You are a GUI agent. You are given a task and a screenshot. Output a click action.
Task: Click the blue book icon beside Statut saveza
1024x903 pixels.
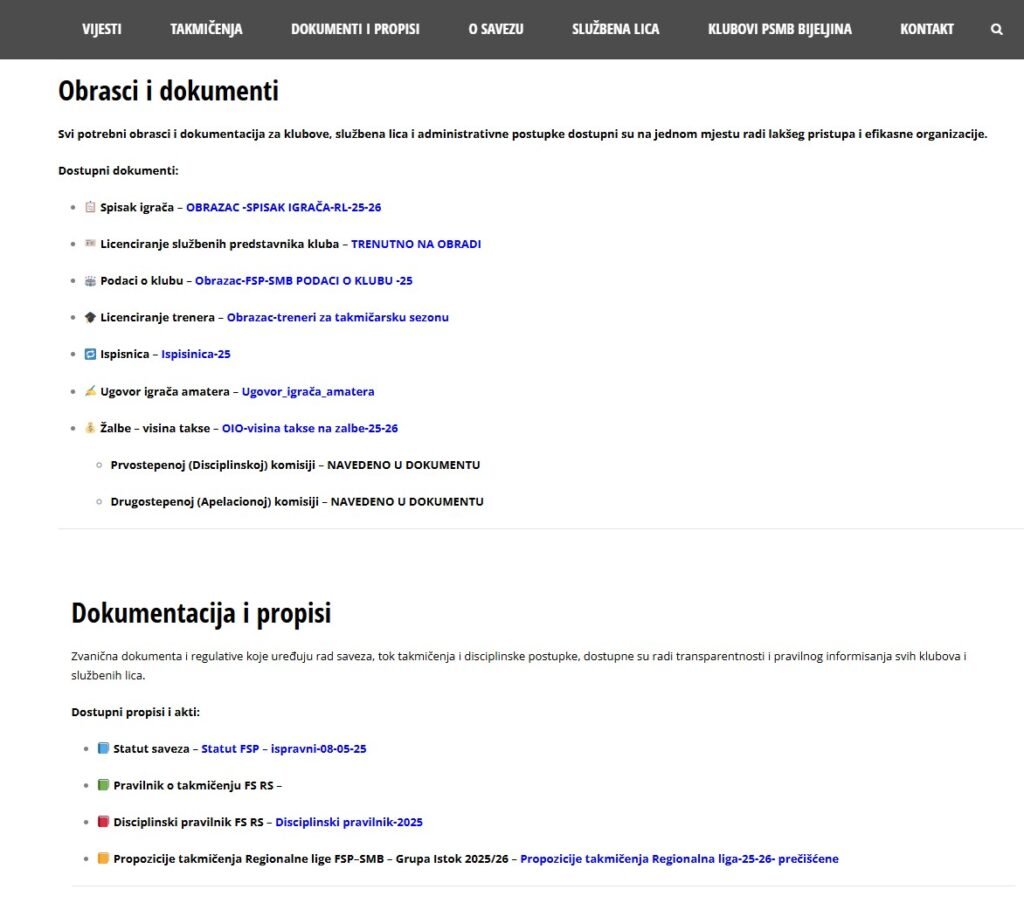coord(103,748)
